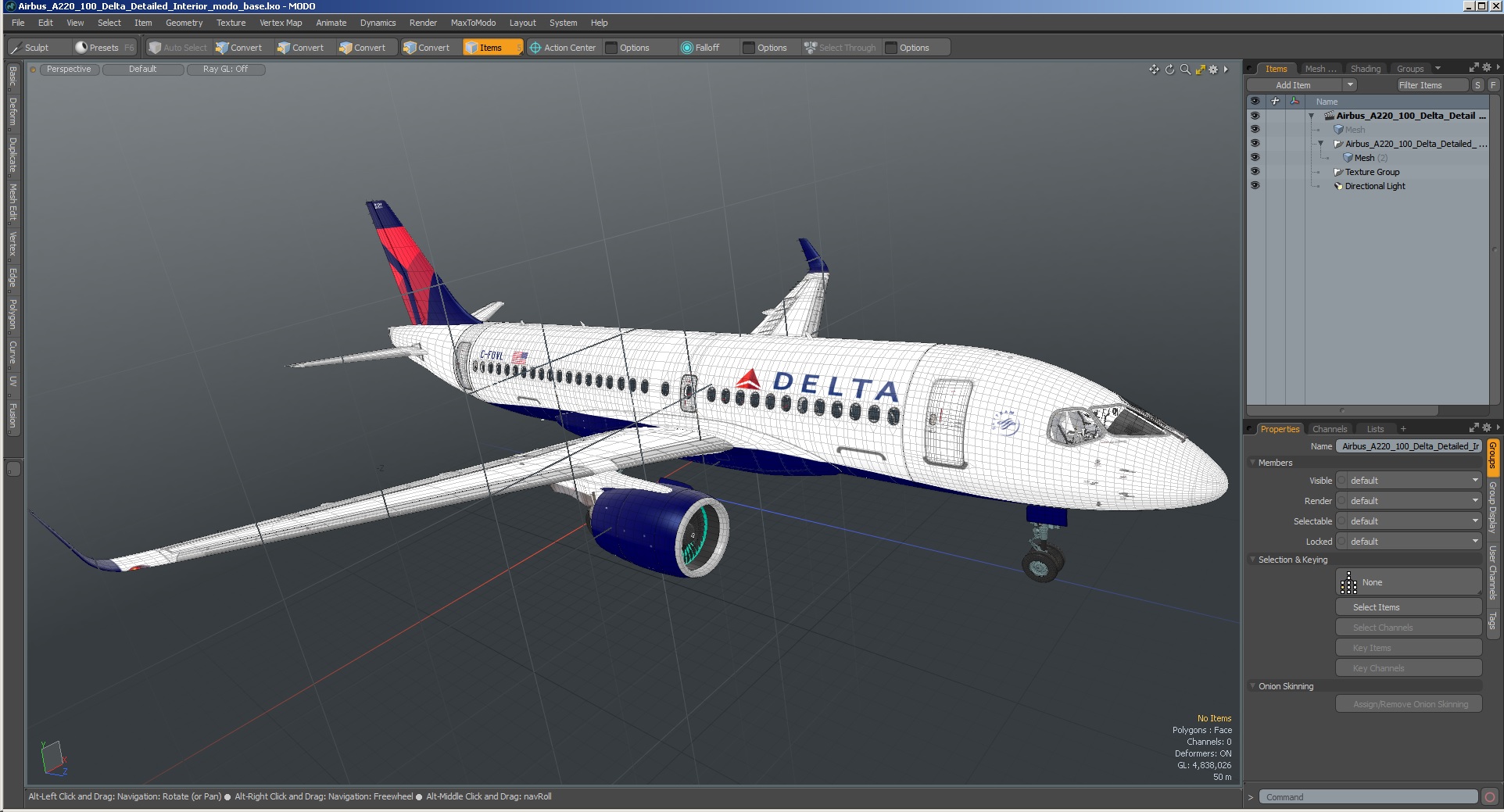Activate Items selection mode
Image resolution: width=1504 pixels, height=812 pixels.
[x=492, y=48]
